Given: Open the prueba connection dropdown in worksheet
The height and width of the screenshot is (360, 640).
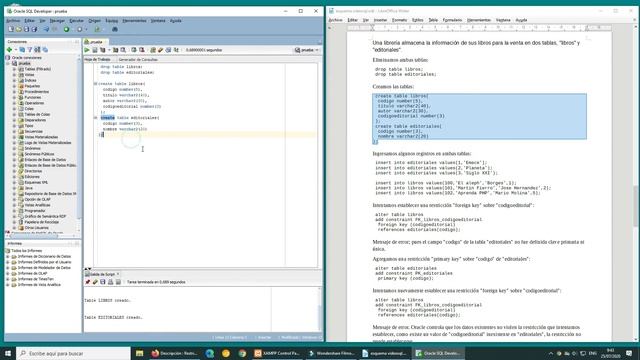Looking at the screenshot, I should coord(307,50).
